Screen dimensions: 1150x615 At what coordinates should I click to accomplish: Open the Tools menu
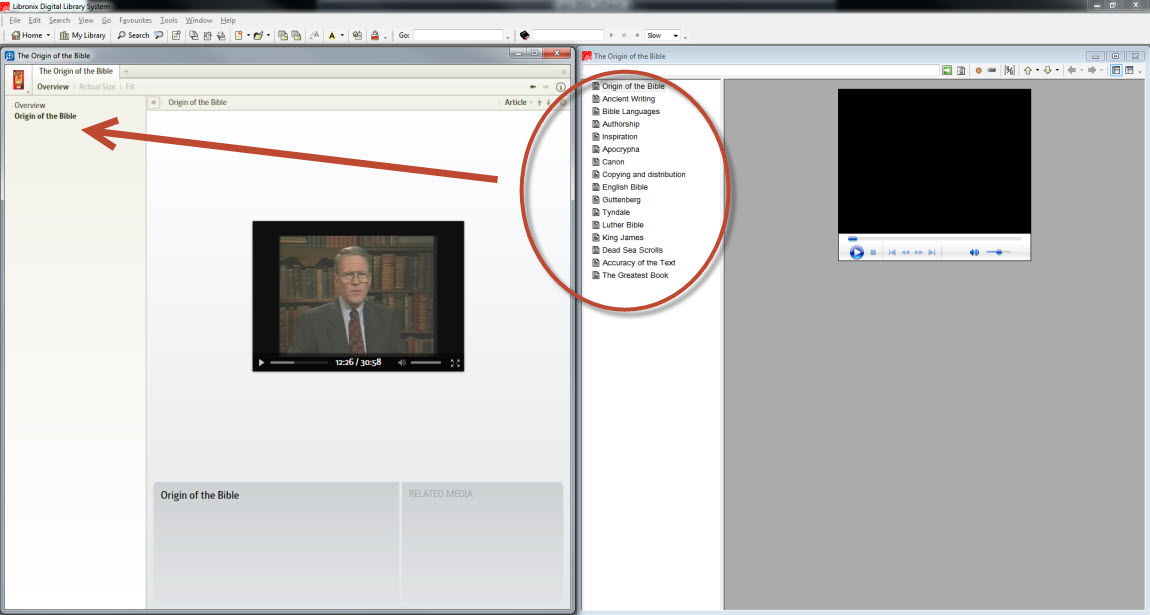tap(169, 21)
